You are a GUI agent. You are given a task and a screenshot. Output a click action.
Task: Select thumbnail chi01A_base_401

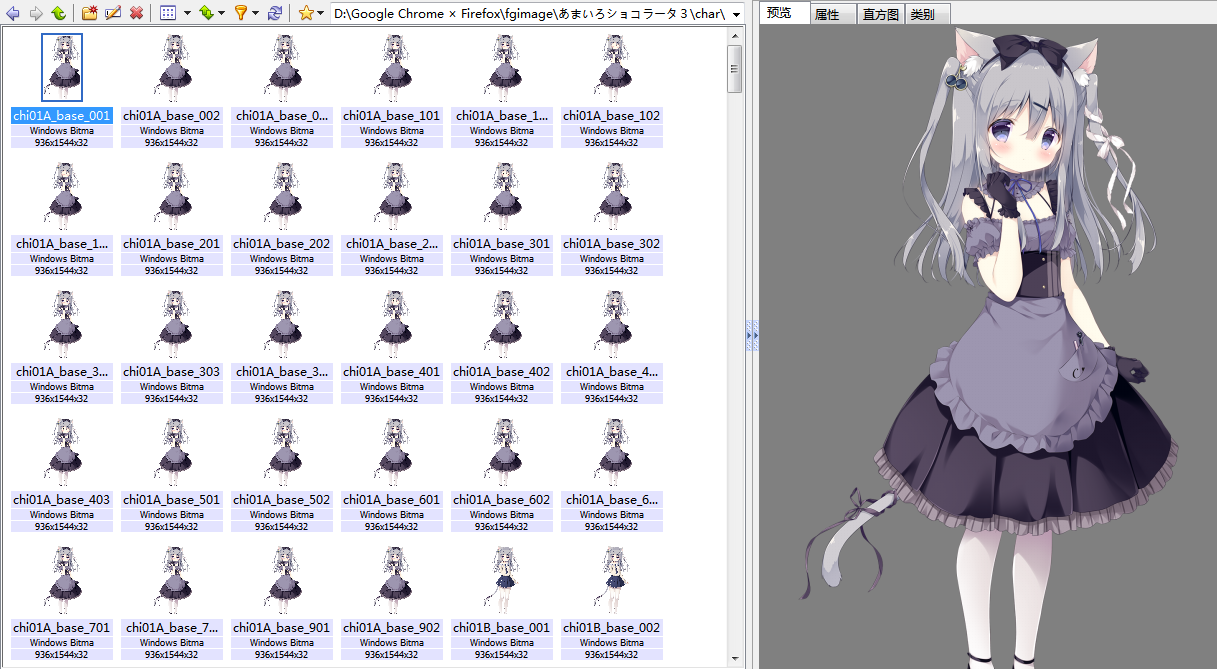click(x=392, y=323)
